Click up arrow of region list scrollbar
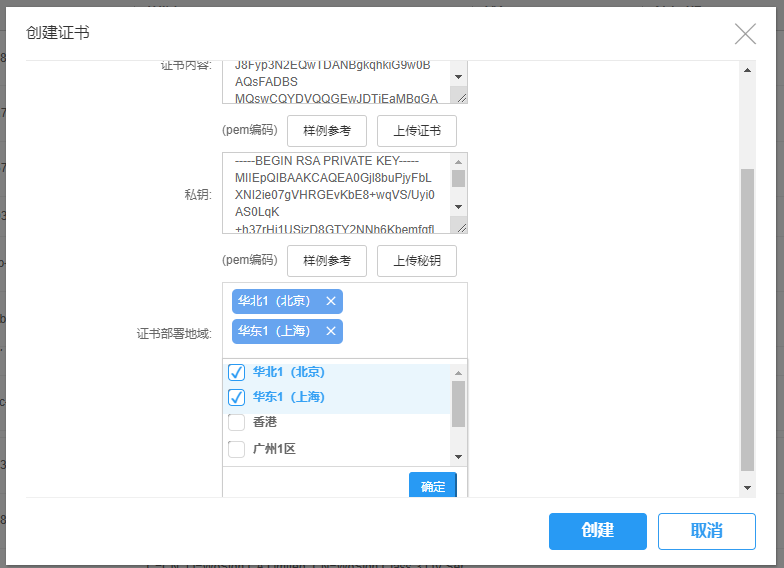 [x=458, y=373]
